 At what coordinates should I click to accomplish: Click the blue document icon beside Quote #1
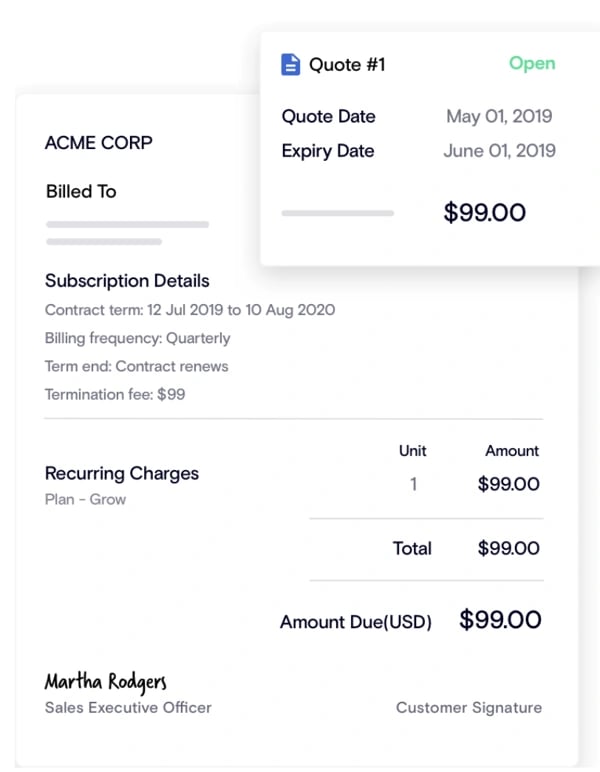pos(291,65)
